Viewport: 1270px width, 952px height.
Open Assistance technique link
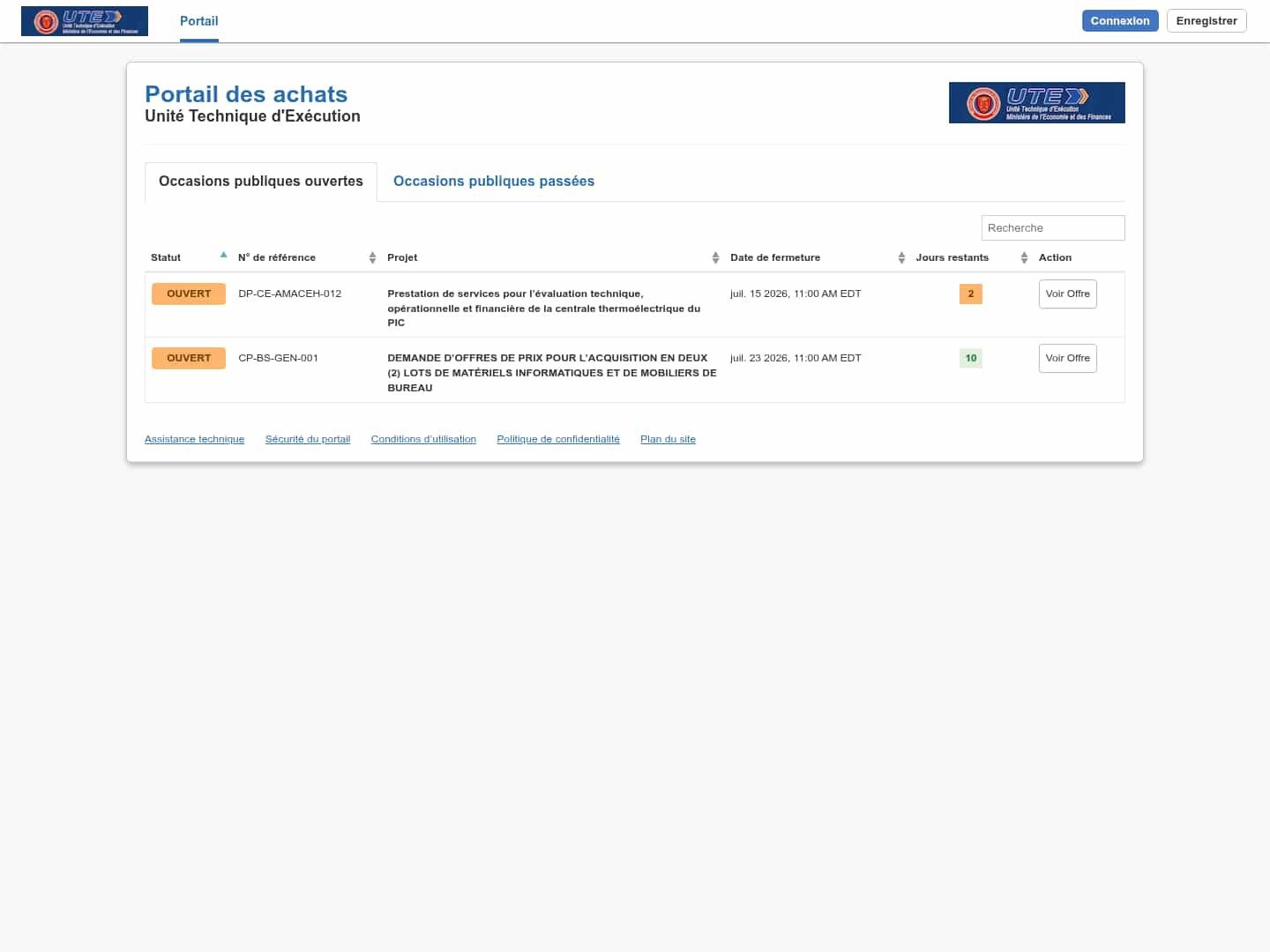click(194, 439)
